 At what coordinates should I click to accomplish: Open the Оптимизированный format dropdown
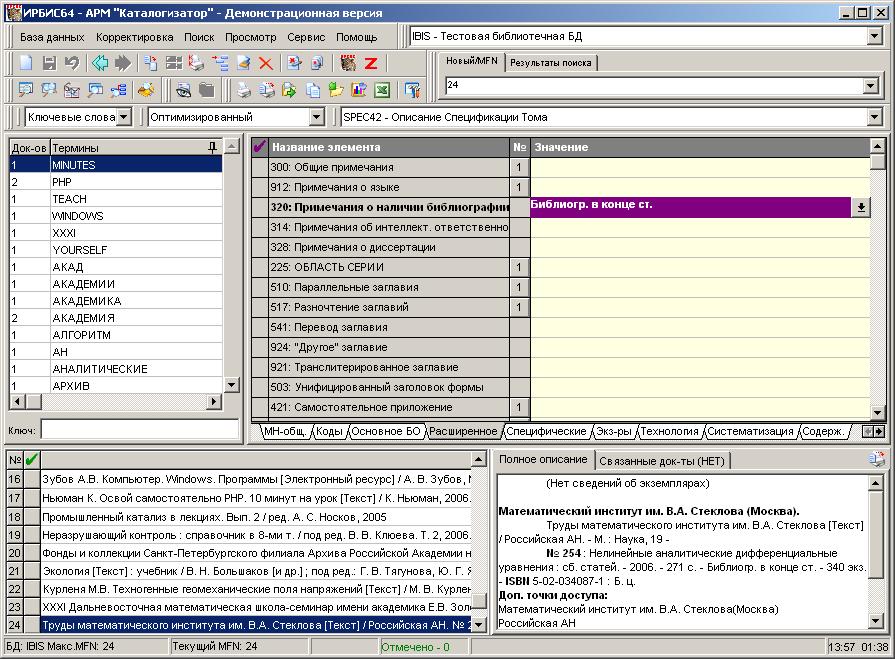click(317, 117)
